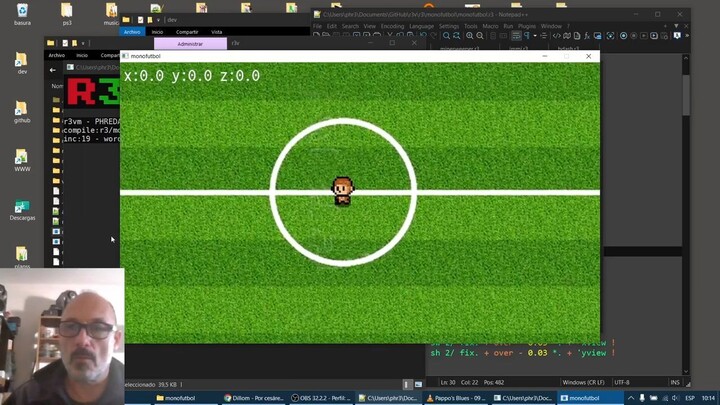Select the Archivo tab in dev Explorer window
This screenshot has width=720, height=405.
[x=132, y=32]
